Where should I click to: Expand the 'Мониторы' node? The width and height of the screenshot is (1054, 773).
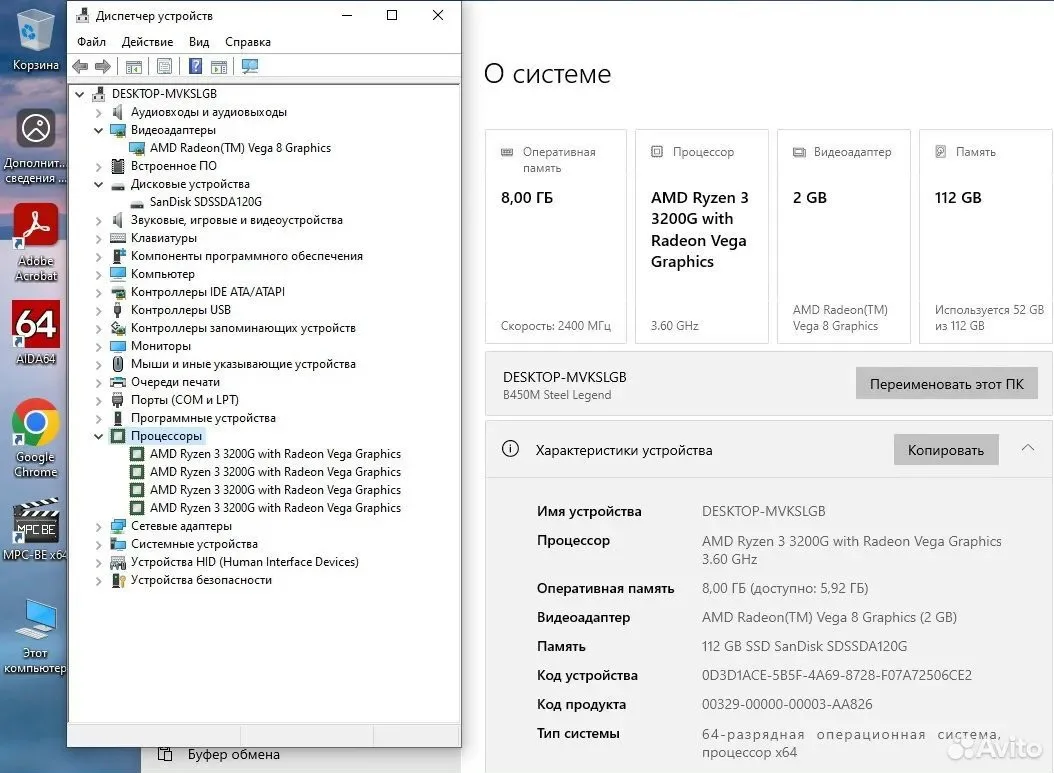tap(99, 346)
